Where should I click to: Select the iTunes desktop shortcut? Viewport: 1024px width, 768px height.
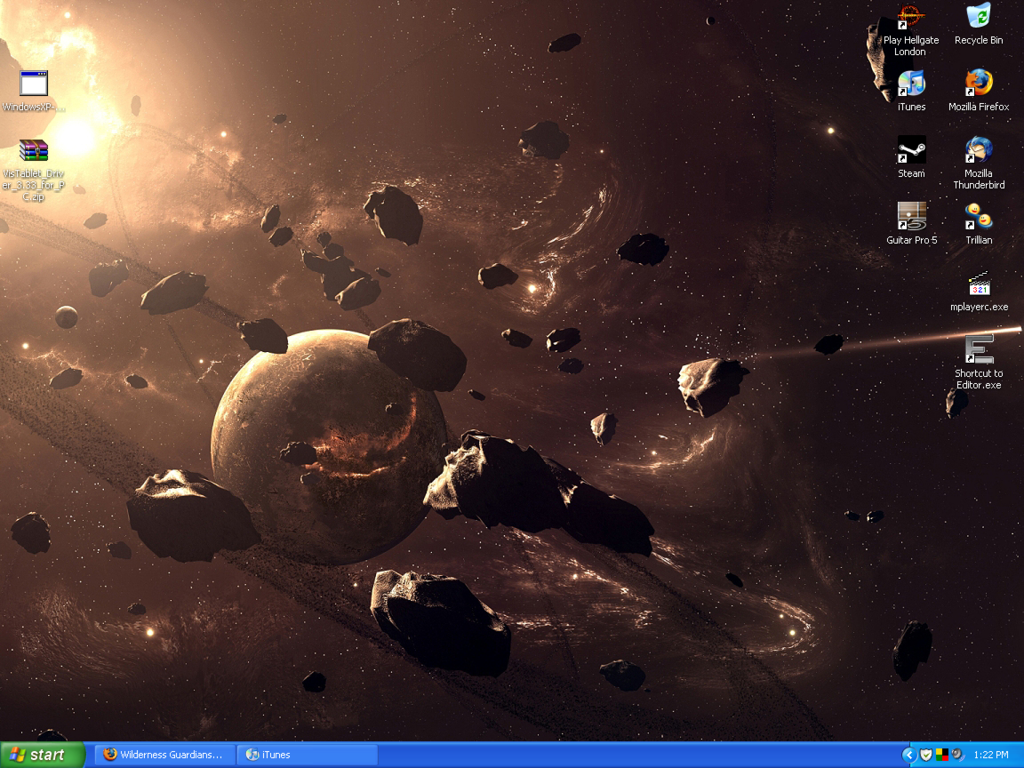coord(911,91)
